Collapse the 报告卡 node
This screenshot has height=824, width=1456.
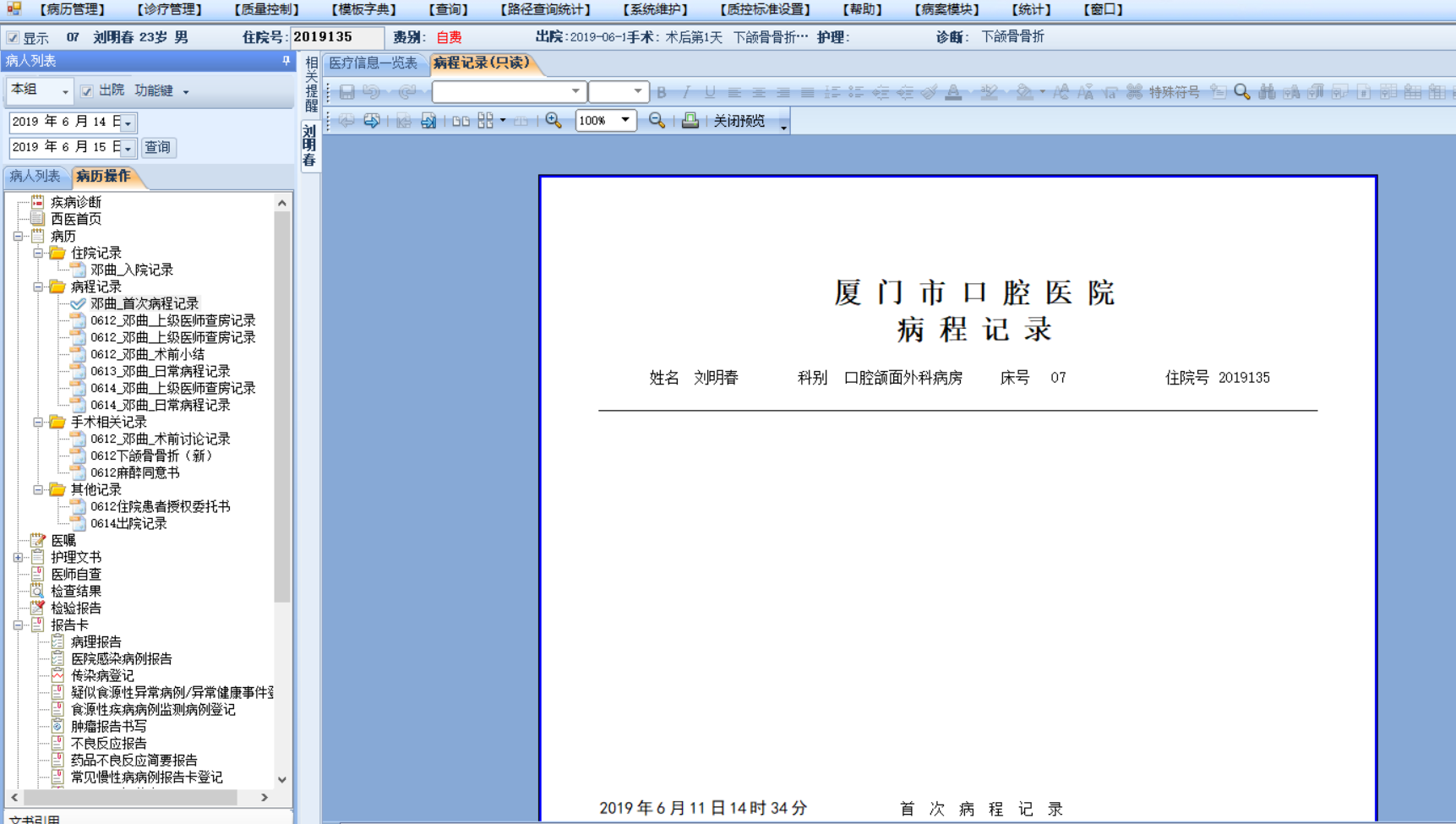(18, 625)
